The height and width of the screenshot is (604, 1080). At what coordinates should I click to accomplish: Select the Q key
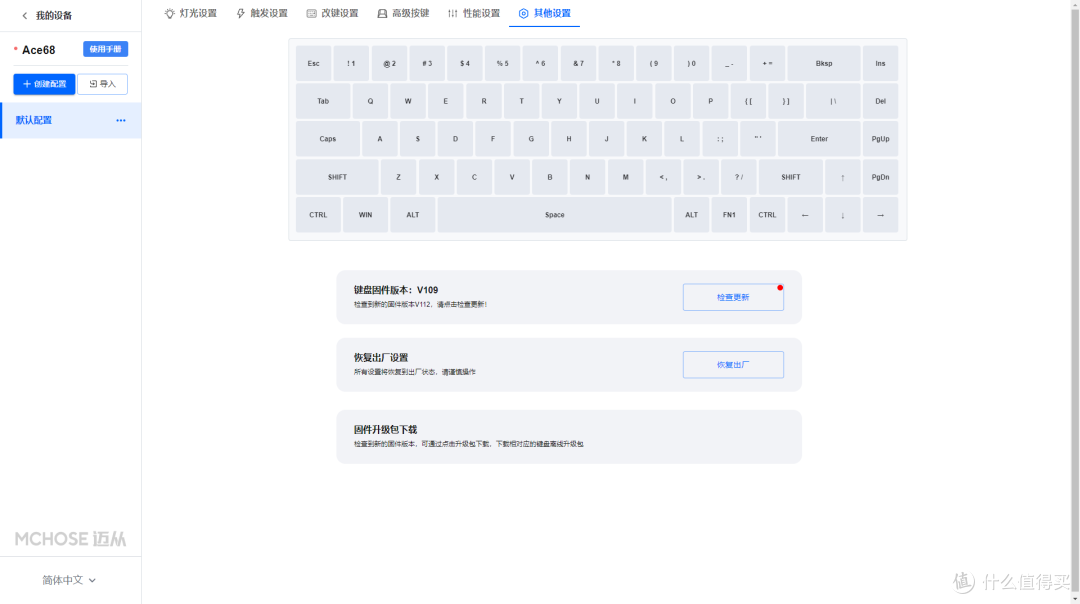(x=370, y=101)
